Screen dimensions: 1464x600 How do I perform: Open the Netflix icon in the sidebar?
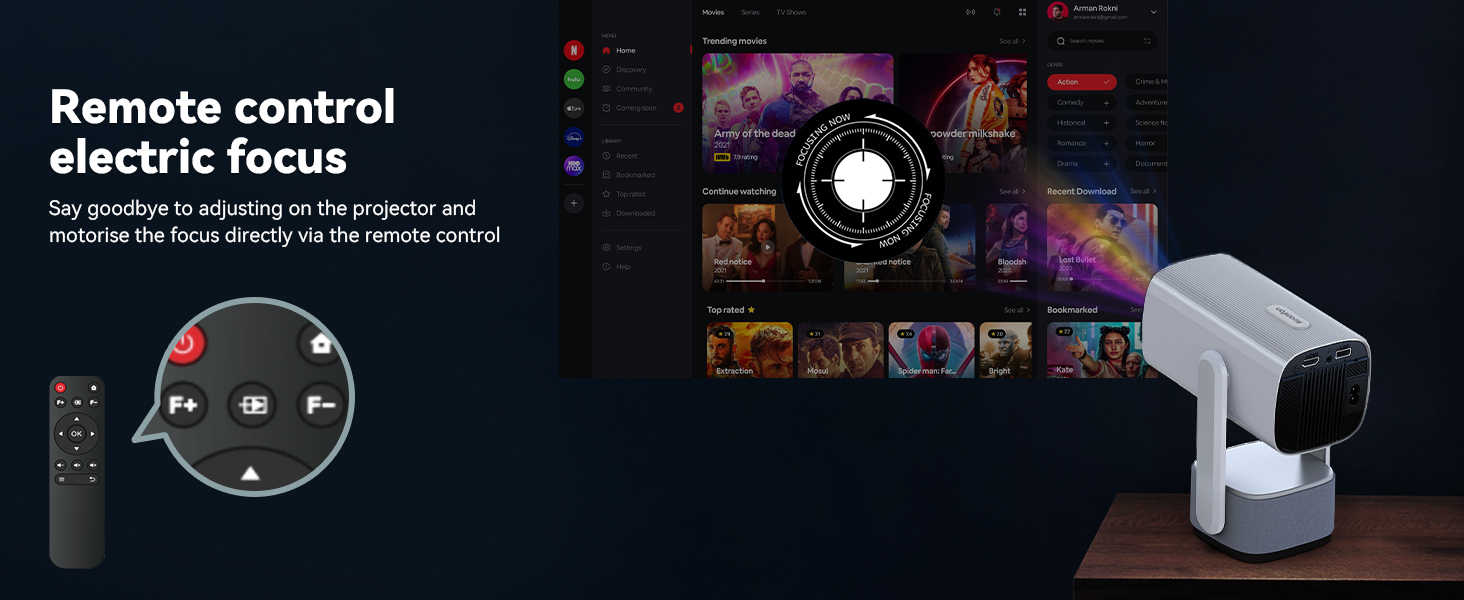click(574, 50)
